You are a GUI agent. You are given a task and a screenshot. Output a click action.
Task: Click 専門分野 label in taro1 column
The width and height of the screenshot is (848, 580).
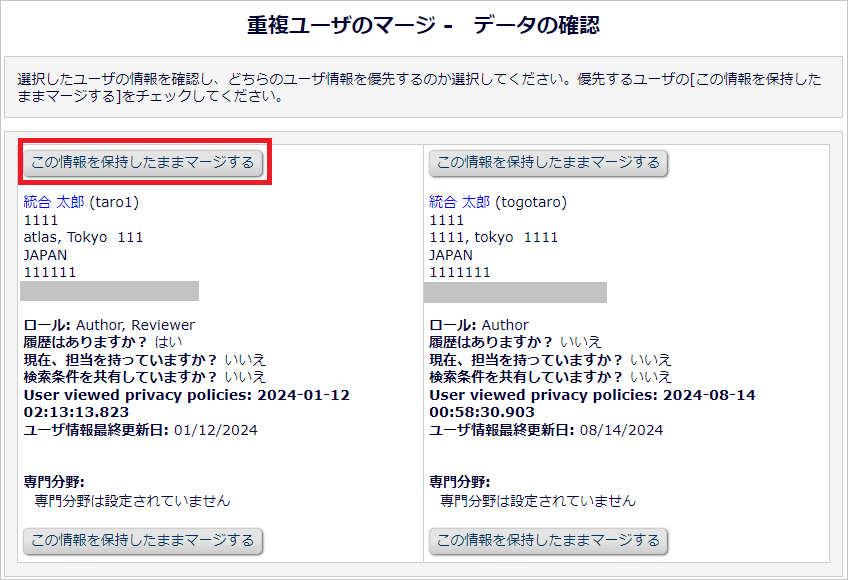point(54,482)
